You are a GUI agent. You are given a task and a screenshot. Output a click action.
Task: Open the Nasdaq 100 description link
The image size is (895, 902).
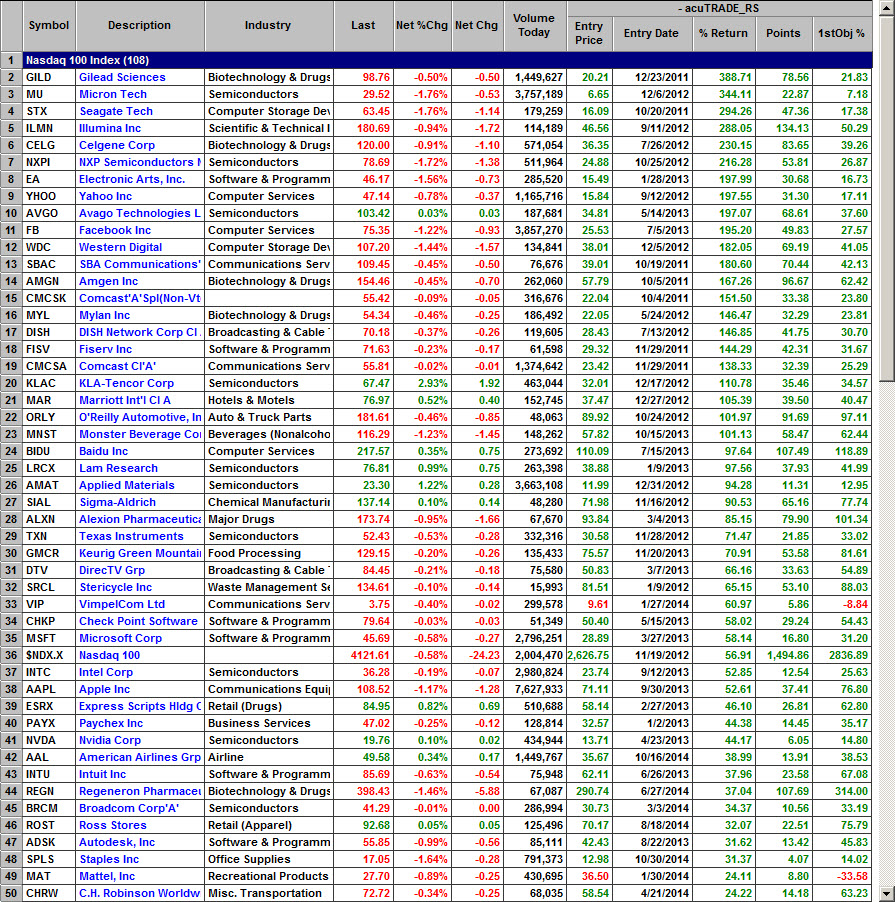109,655
